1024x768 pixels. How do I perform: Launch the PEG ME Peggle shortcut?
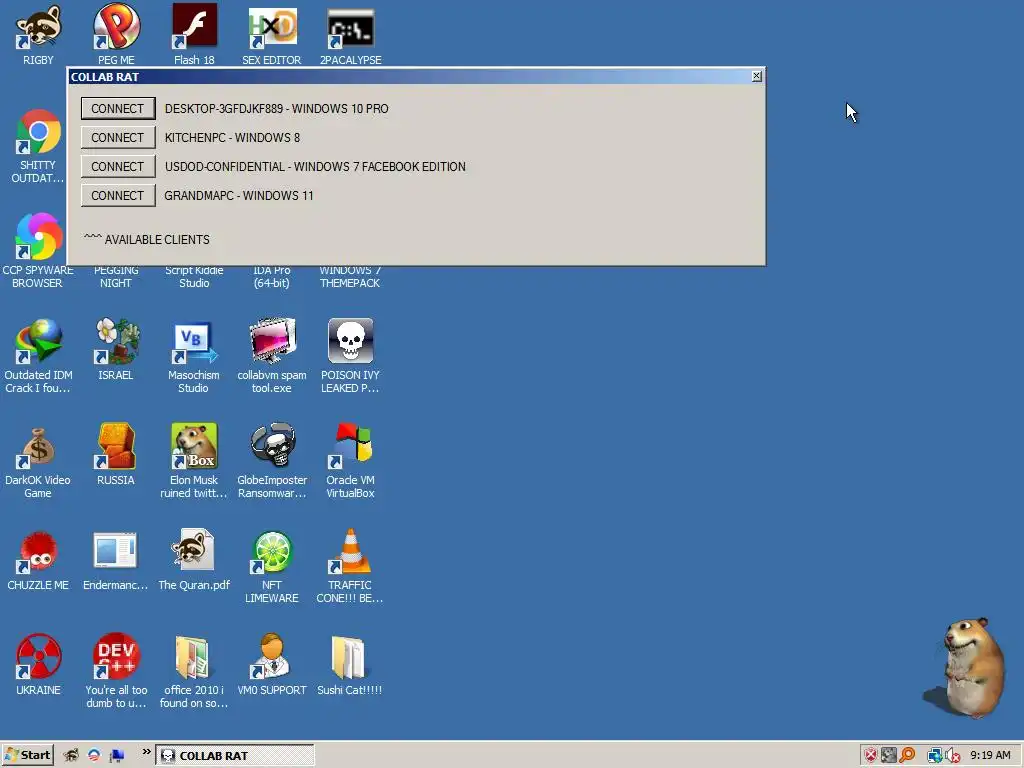pos(116,27)
